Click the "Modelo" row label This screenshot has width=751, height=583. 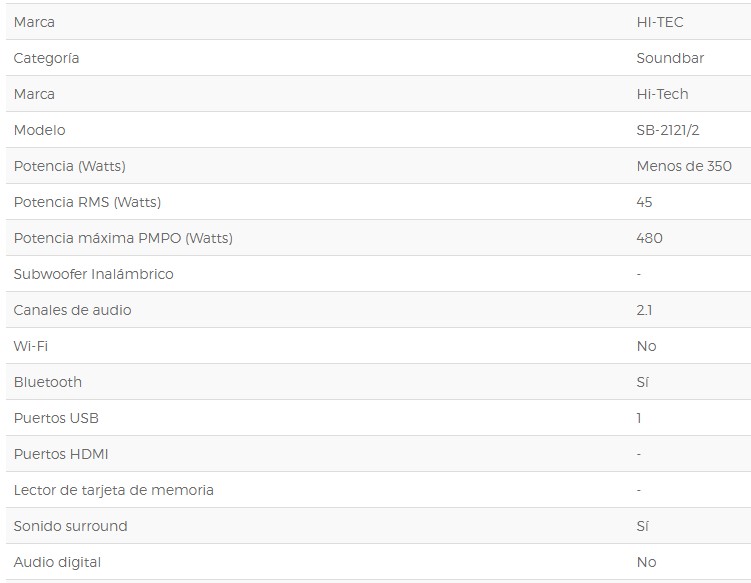tap(39, 130)
